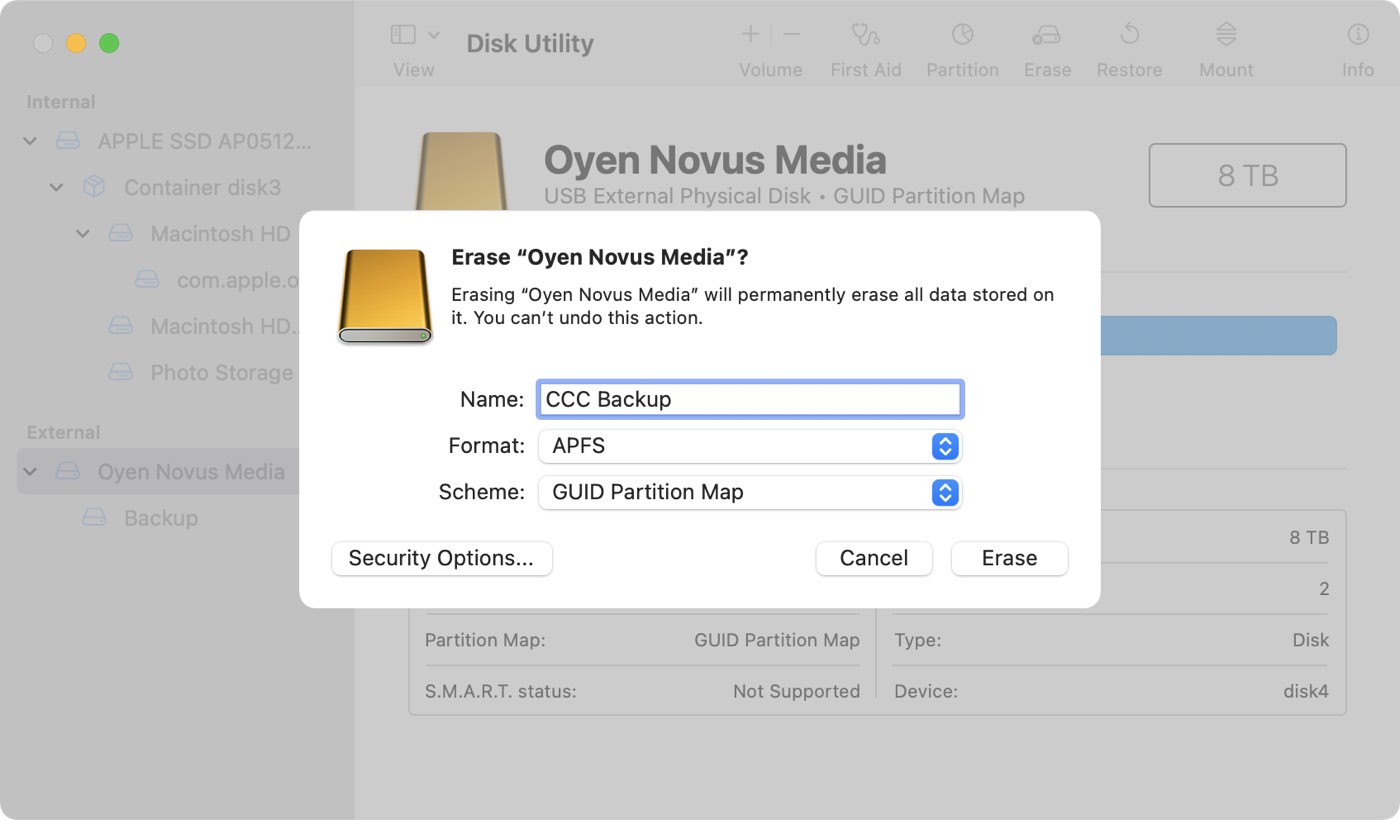The image size is (1400, 820).
Task: Open the View sidebar toolbar icon
Action: (x=403, y=35)
